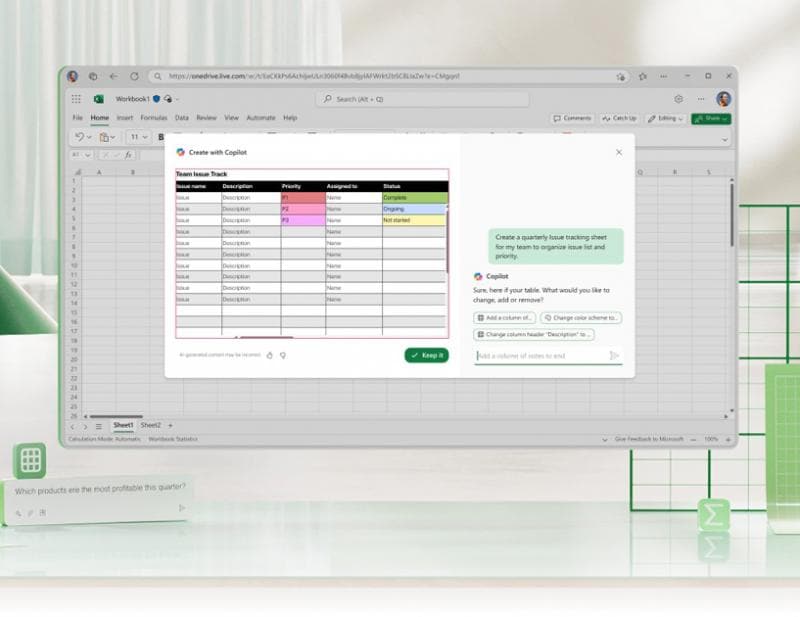Click the insert function fx icon
800x617 pixels.
click(128, 155)
